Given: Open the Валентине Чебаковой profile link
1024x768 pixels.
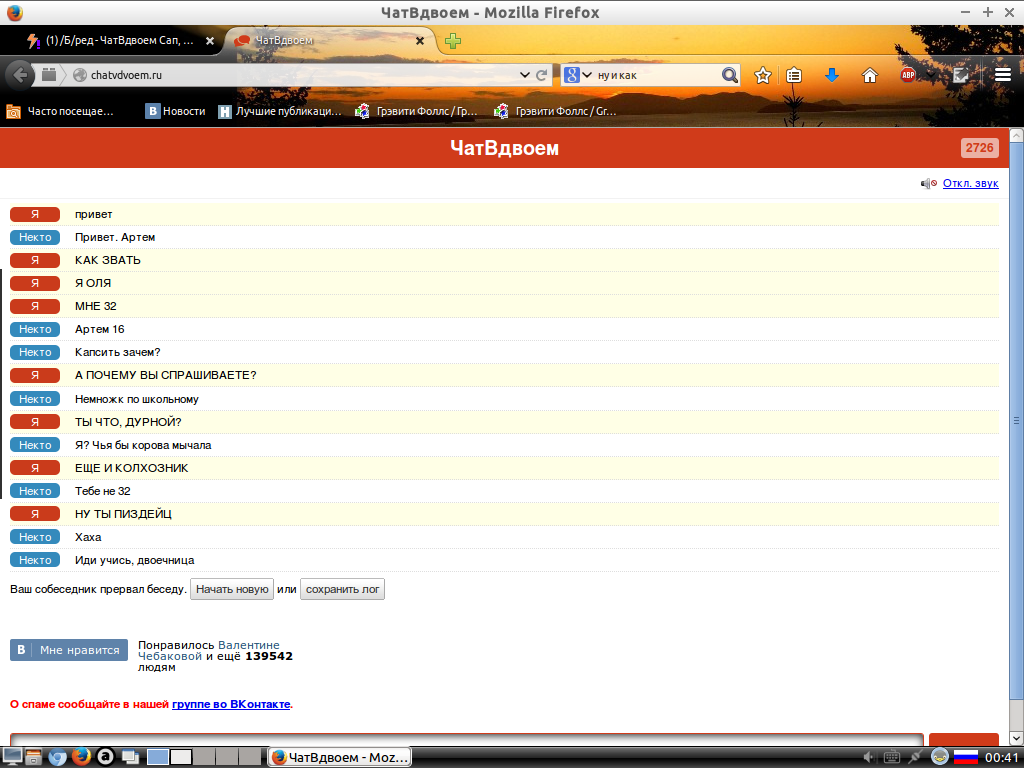Looking at the screenshot, I should (x=208, y=650).
